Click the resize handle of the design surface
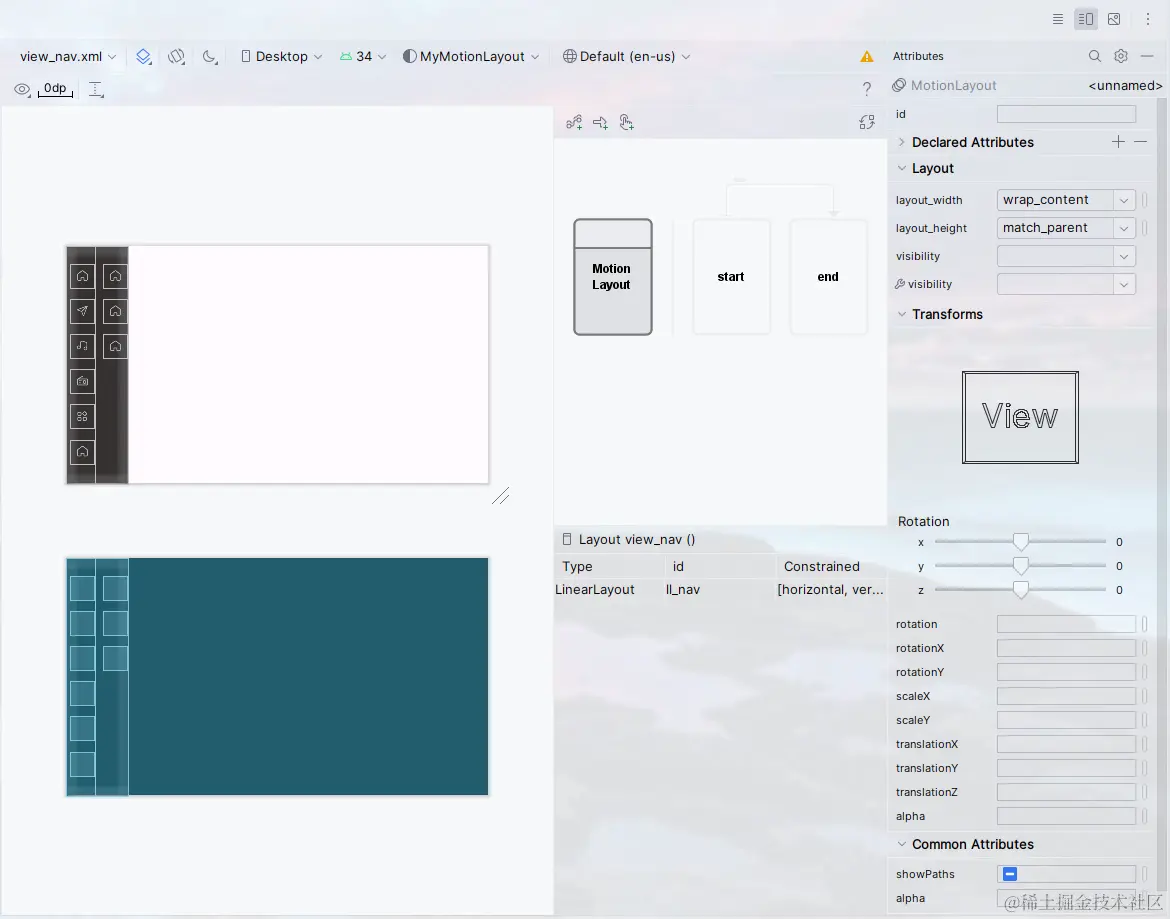Screen dimensions: 1170x919 tap(501, 496)
